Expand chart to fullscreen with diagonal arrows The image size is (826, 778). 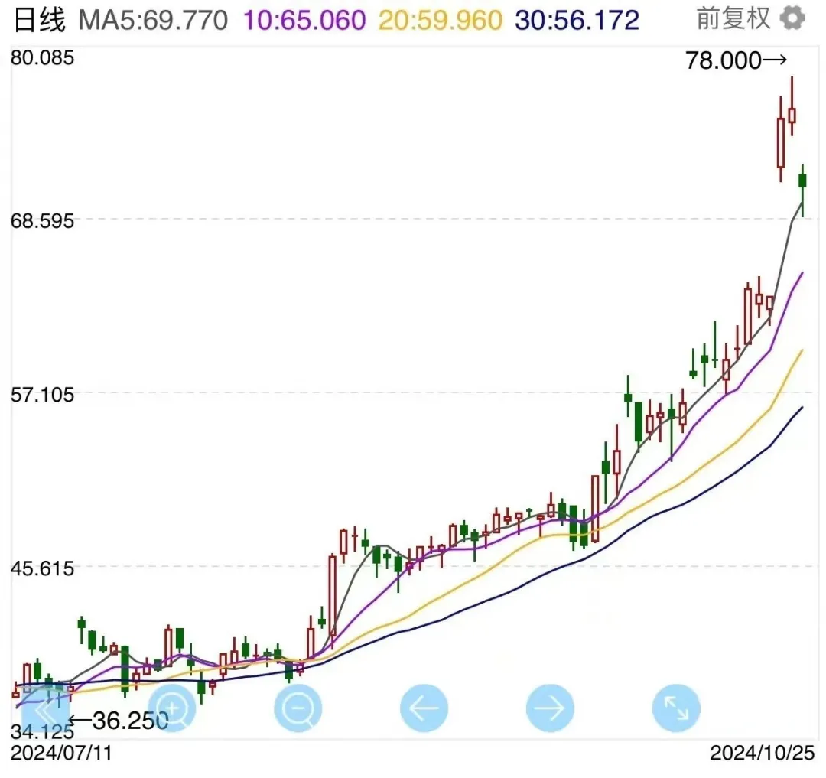676,708
